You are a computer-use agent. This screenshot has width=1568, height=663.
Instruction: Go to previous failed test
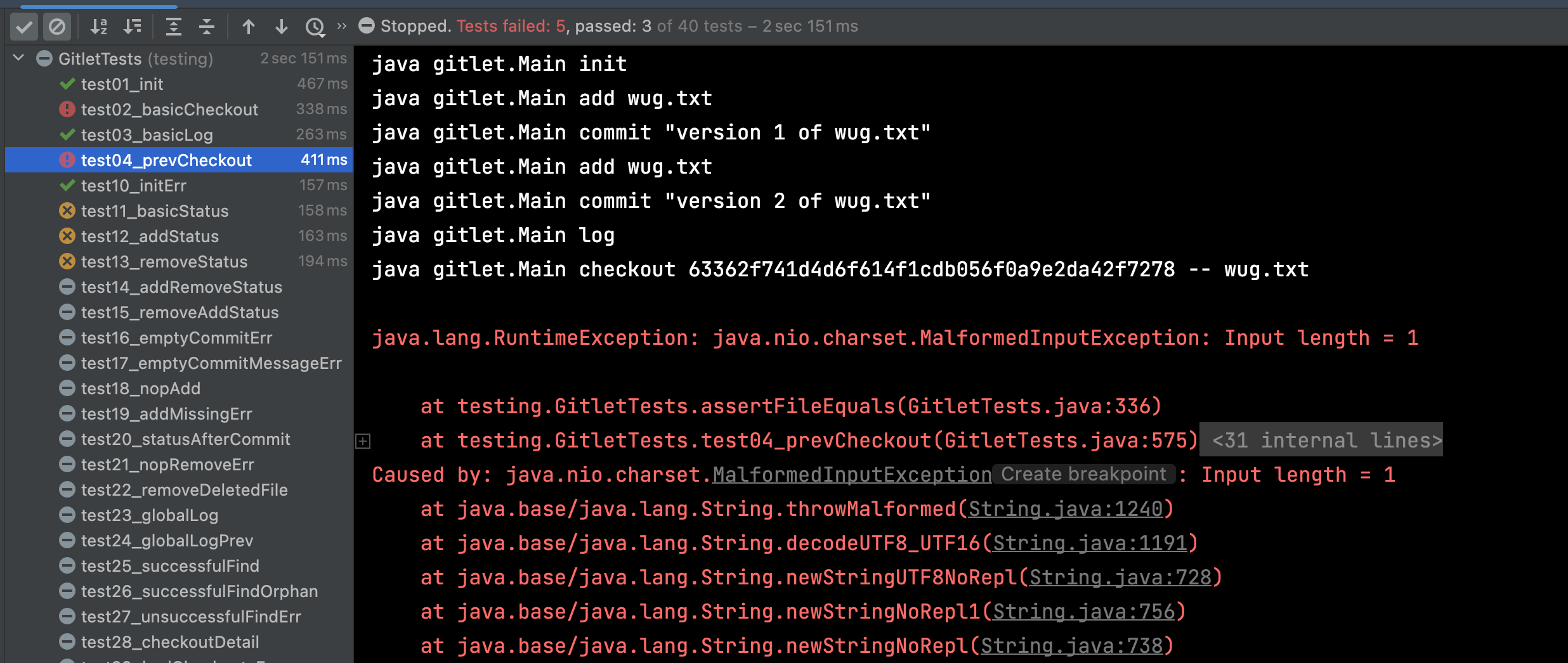click(249, 27)
